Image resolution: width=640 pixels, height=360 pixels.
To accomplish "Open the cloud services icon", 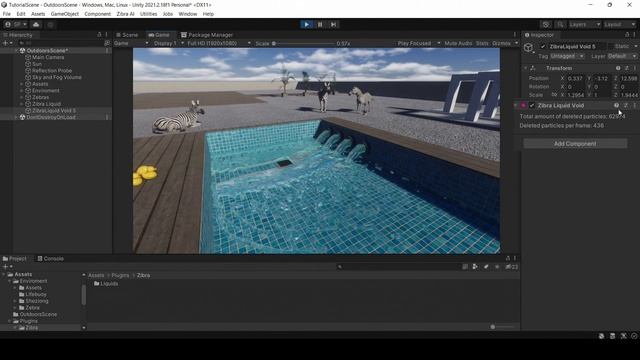I will [36, 24].
